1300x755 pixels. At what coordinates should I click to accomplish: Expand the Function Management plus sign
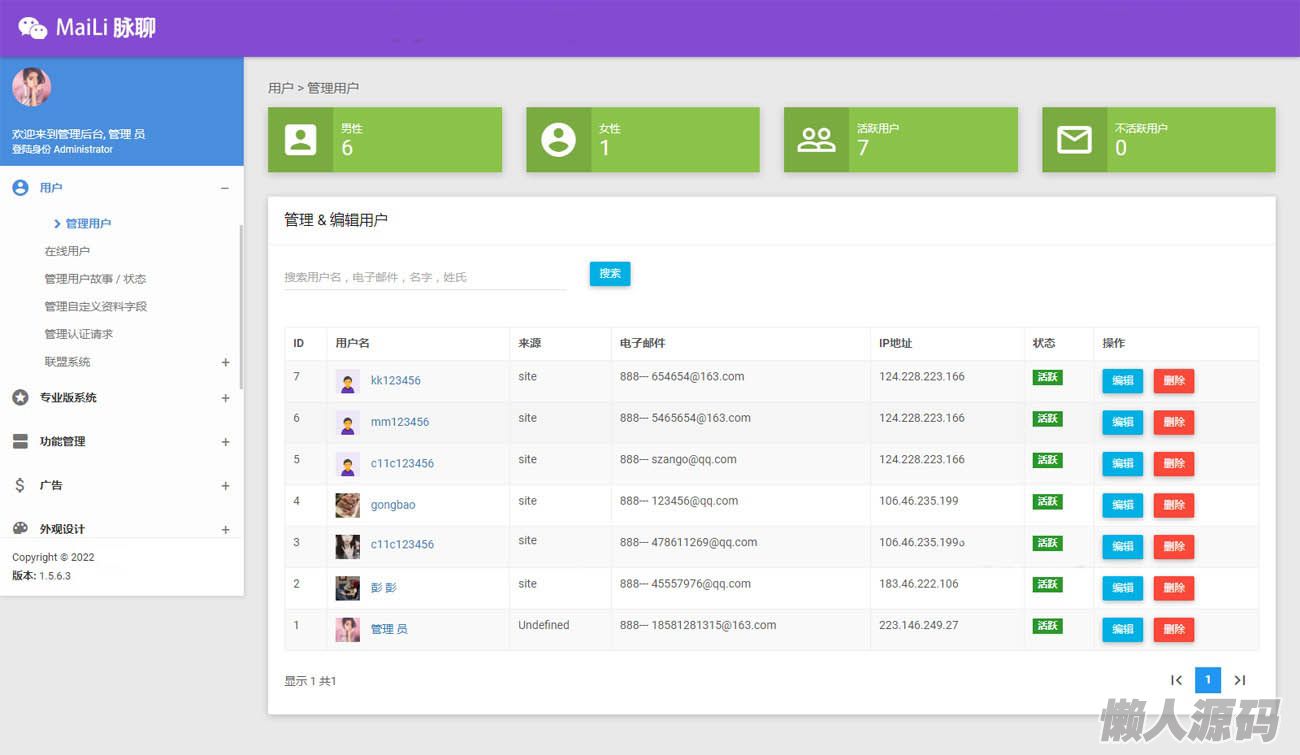click(225, 441)
